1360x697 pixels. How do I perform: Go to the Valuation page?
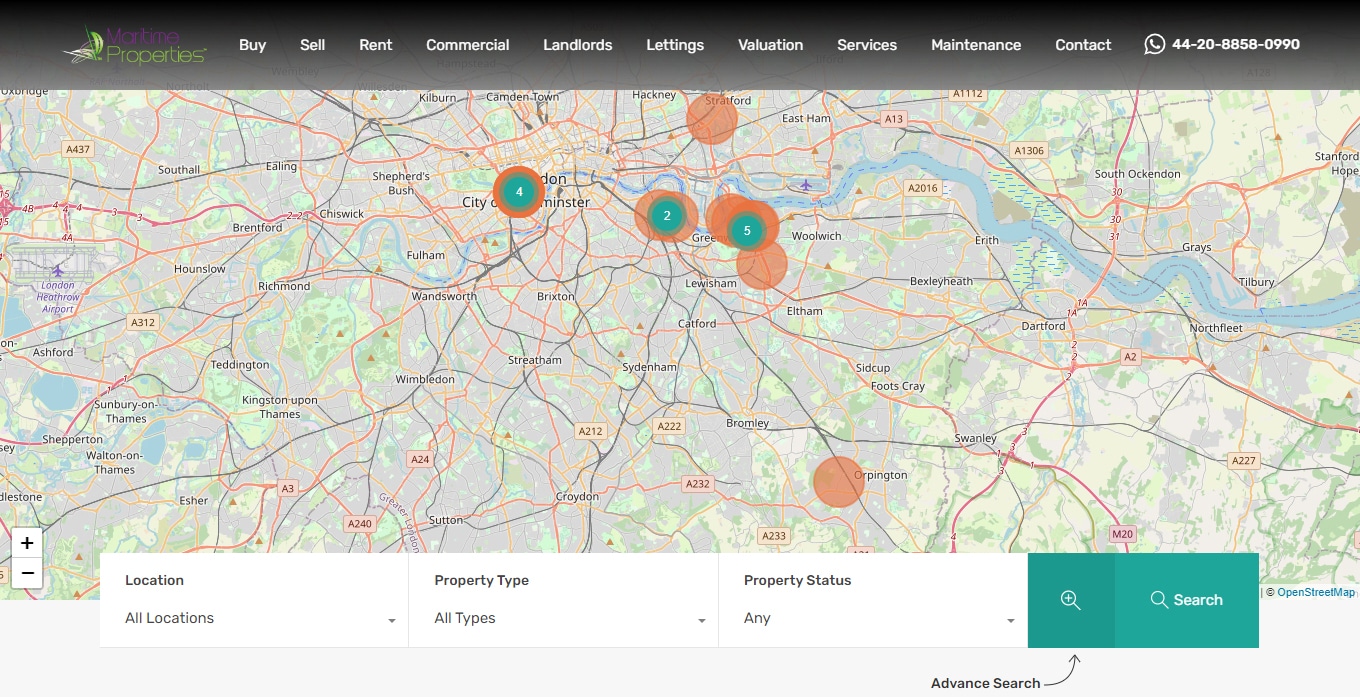coord(771,45)
